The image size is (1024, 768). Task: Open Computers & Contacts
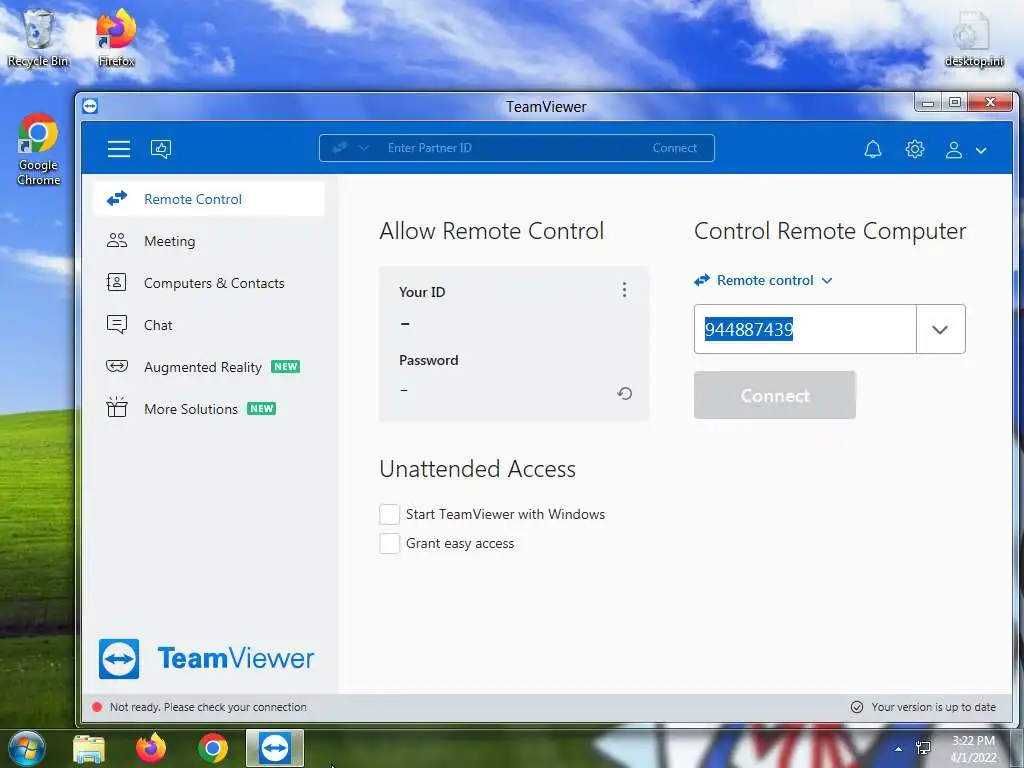[208, 283]
